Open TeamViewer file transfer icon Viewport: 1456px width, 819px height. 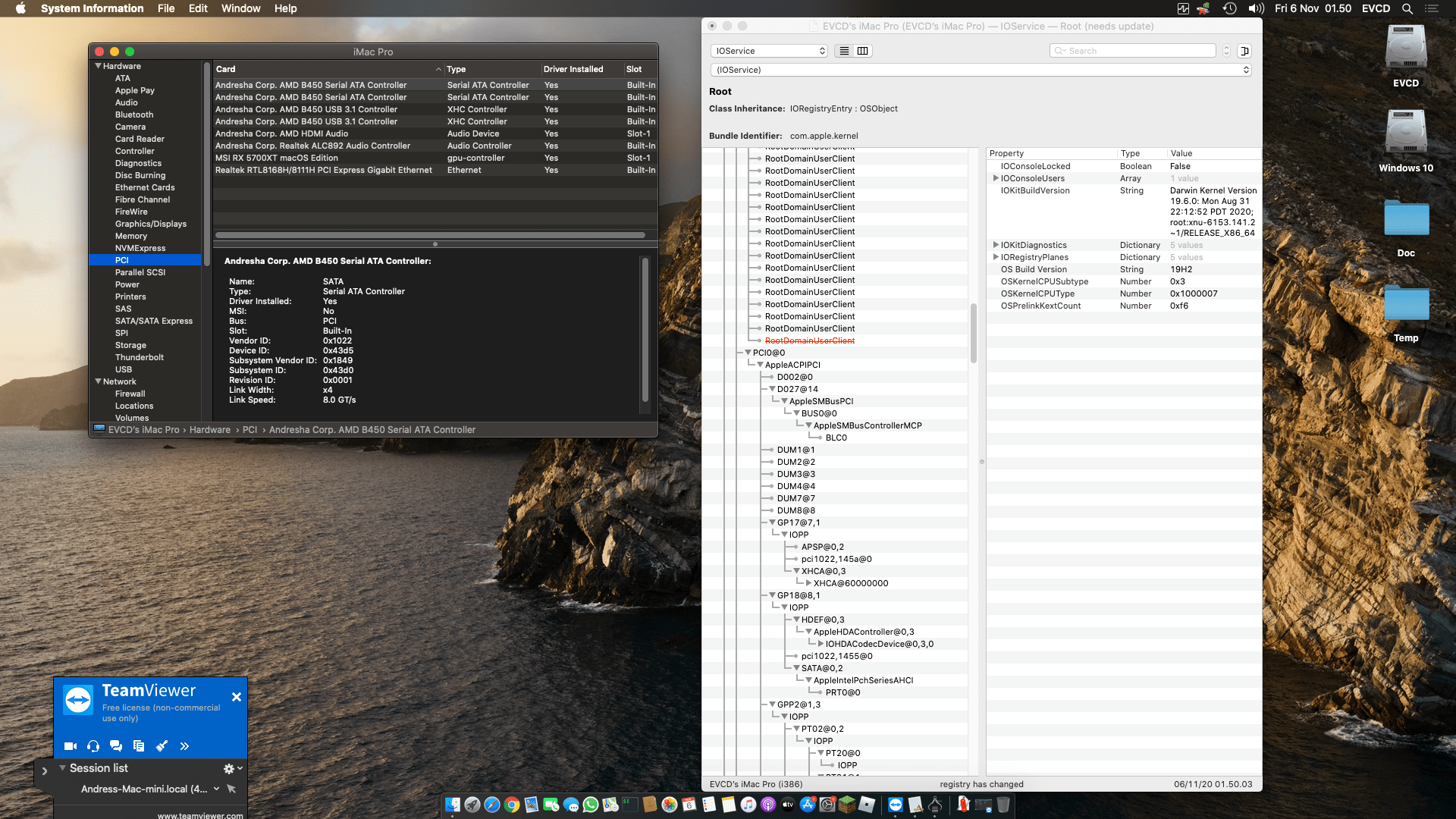139,746
